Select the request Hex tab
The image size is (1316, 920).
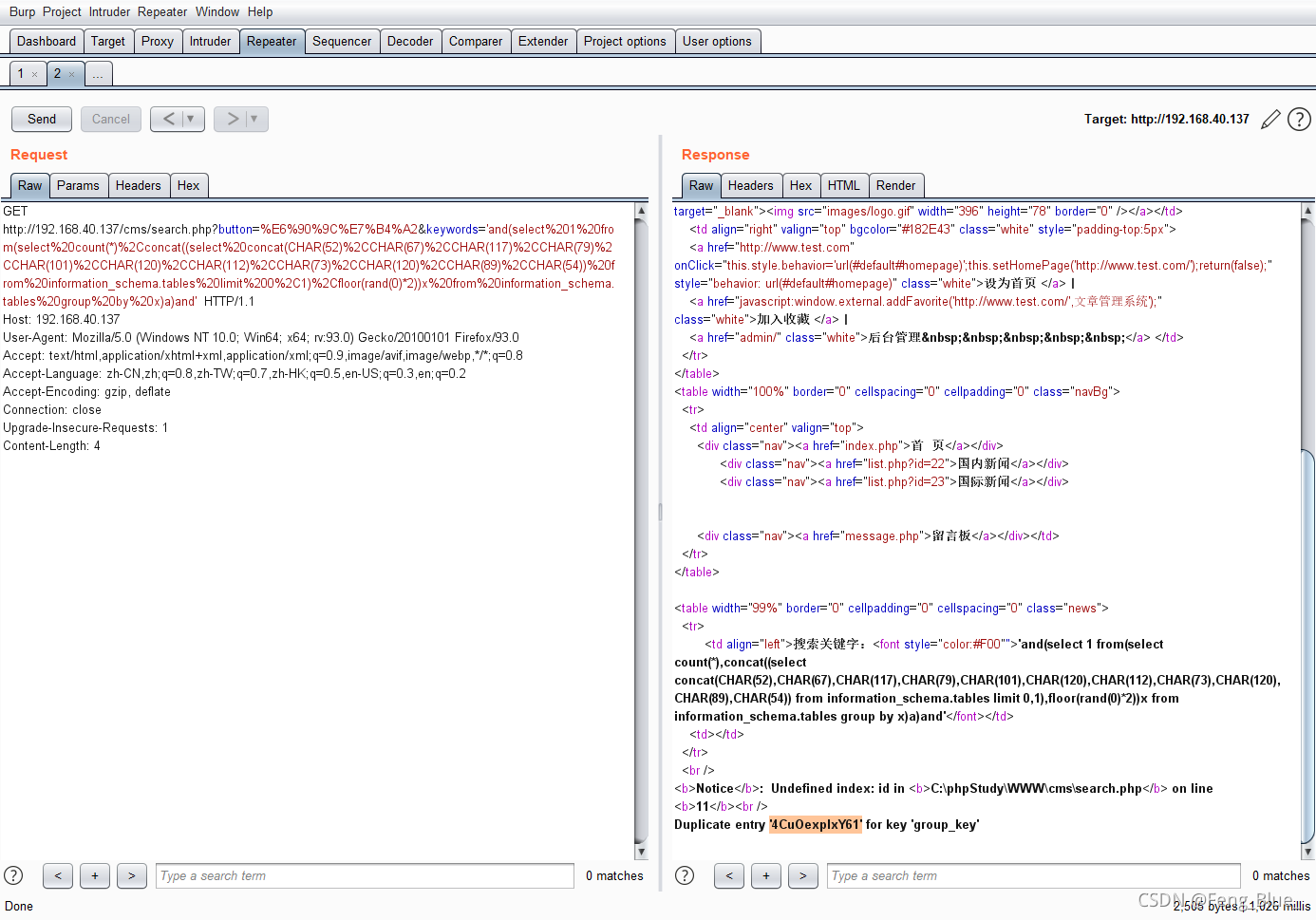189,185
